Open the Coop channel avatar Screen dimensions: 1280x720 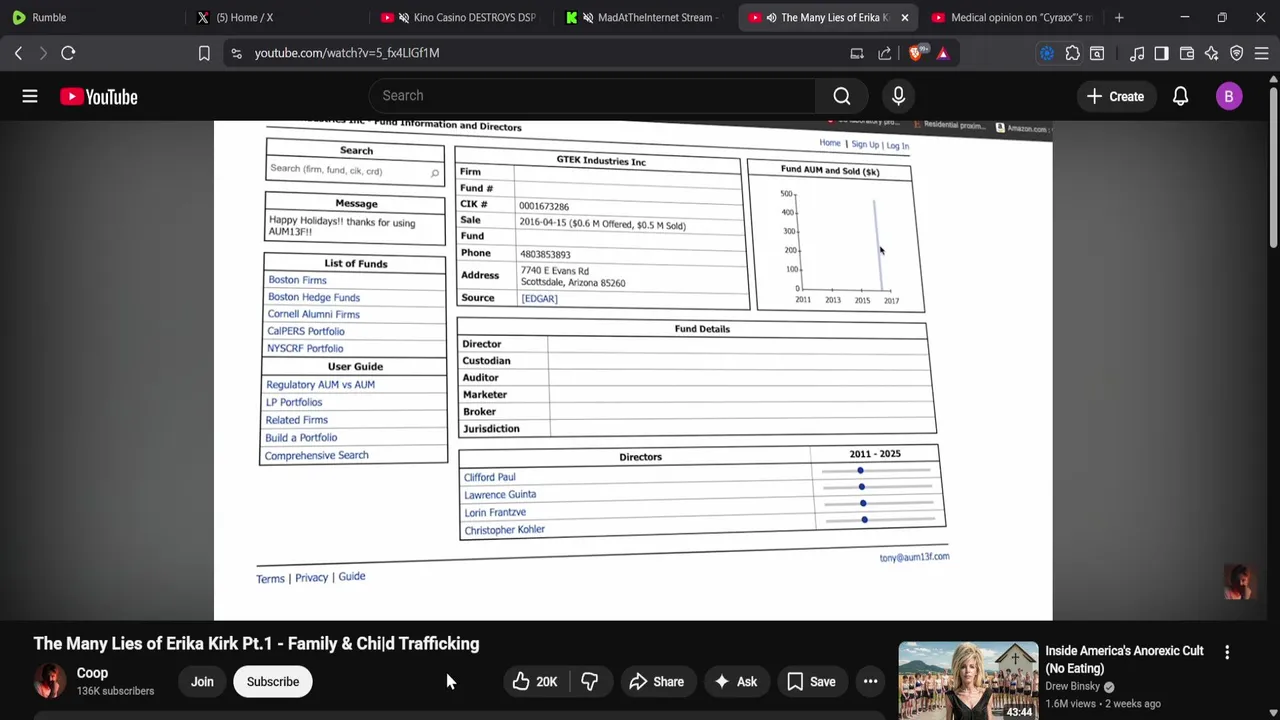(x=49, y=681)
